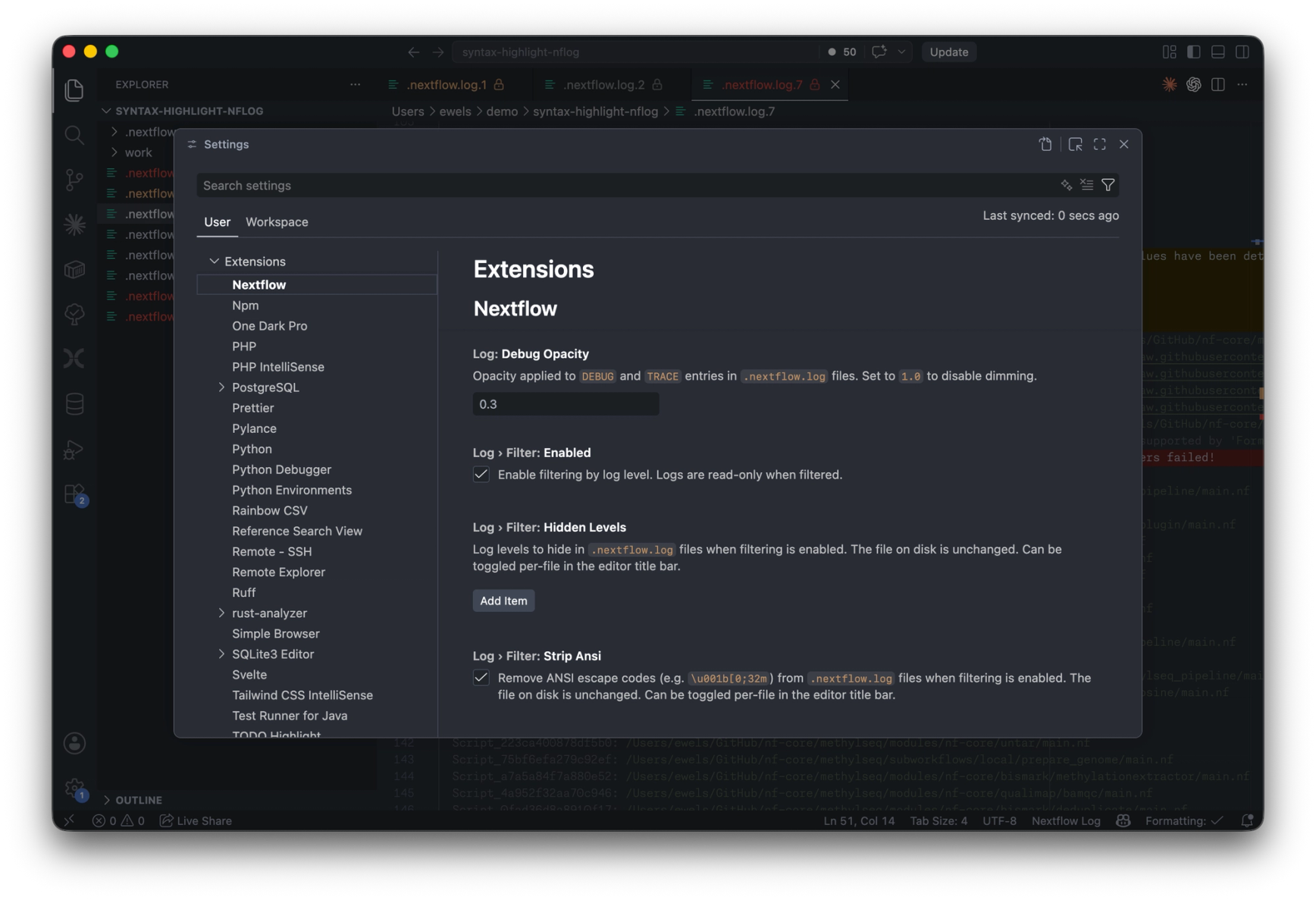Go forward with the navigation arrow

438,52
